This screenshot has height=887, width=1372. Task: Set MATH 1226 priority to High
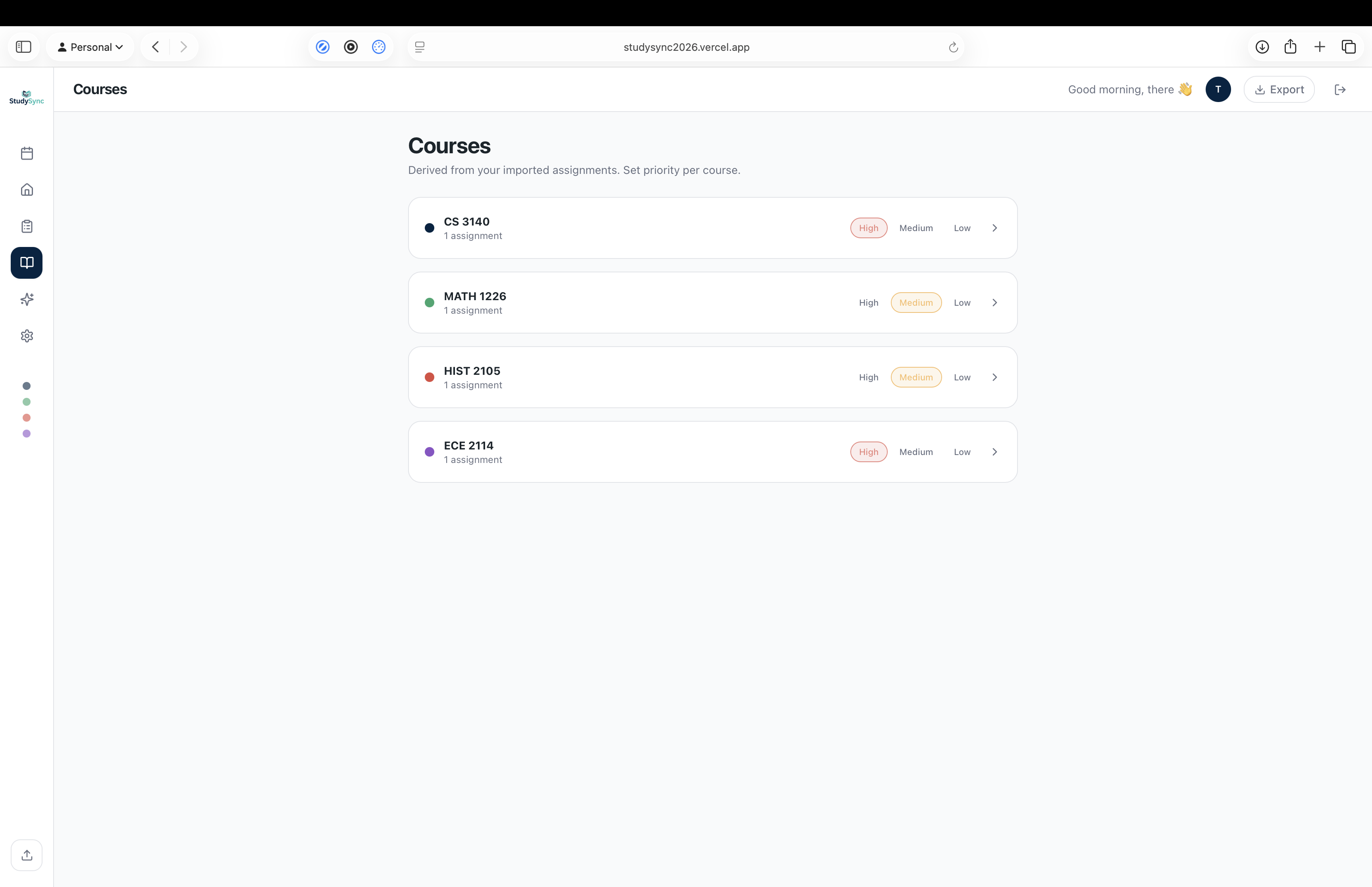pyautogui.click(x=868, y=303)
